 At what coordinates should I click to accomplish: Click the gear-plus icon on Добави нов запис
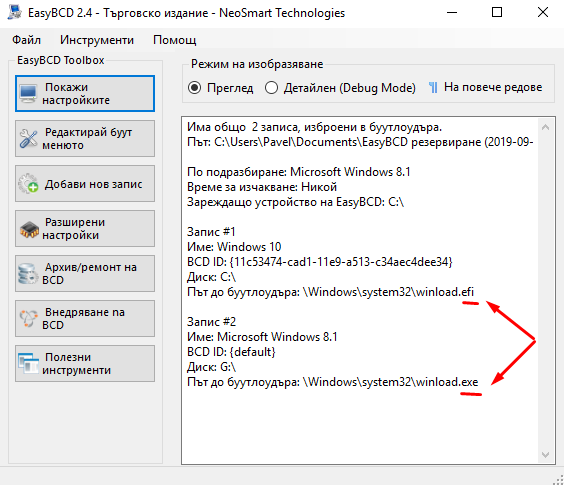tap(28, 183)
